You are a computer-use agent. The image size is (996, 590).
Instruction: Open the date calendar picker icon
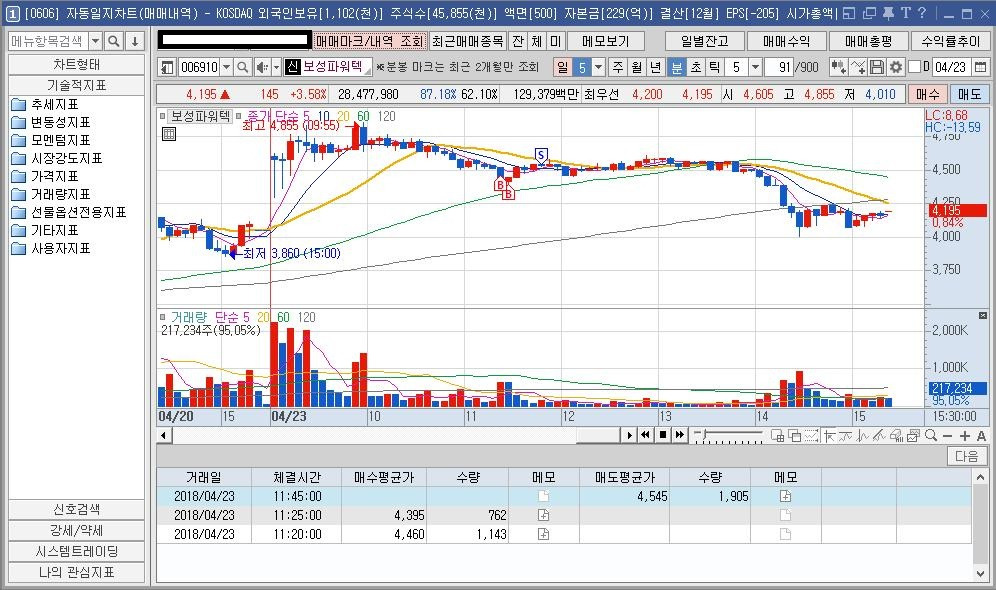[x=980, y=67]
